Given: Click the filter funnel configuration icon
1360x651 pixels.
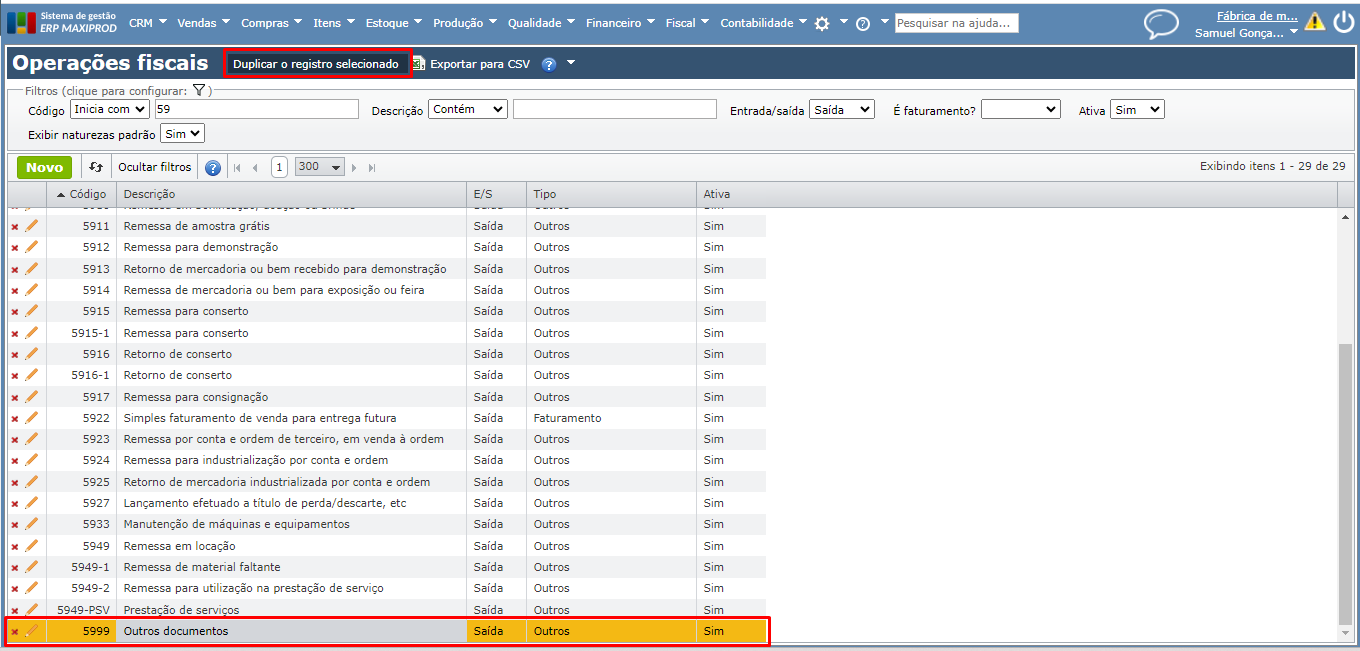Looking at the screenshot, I should [x=199, y=90].
